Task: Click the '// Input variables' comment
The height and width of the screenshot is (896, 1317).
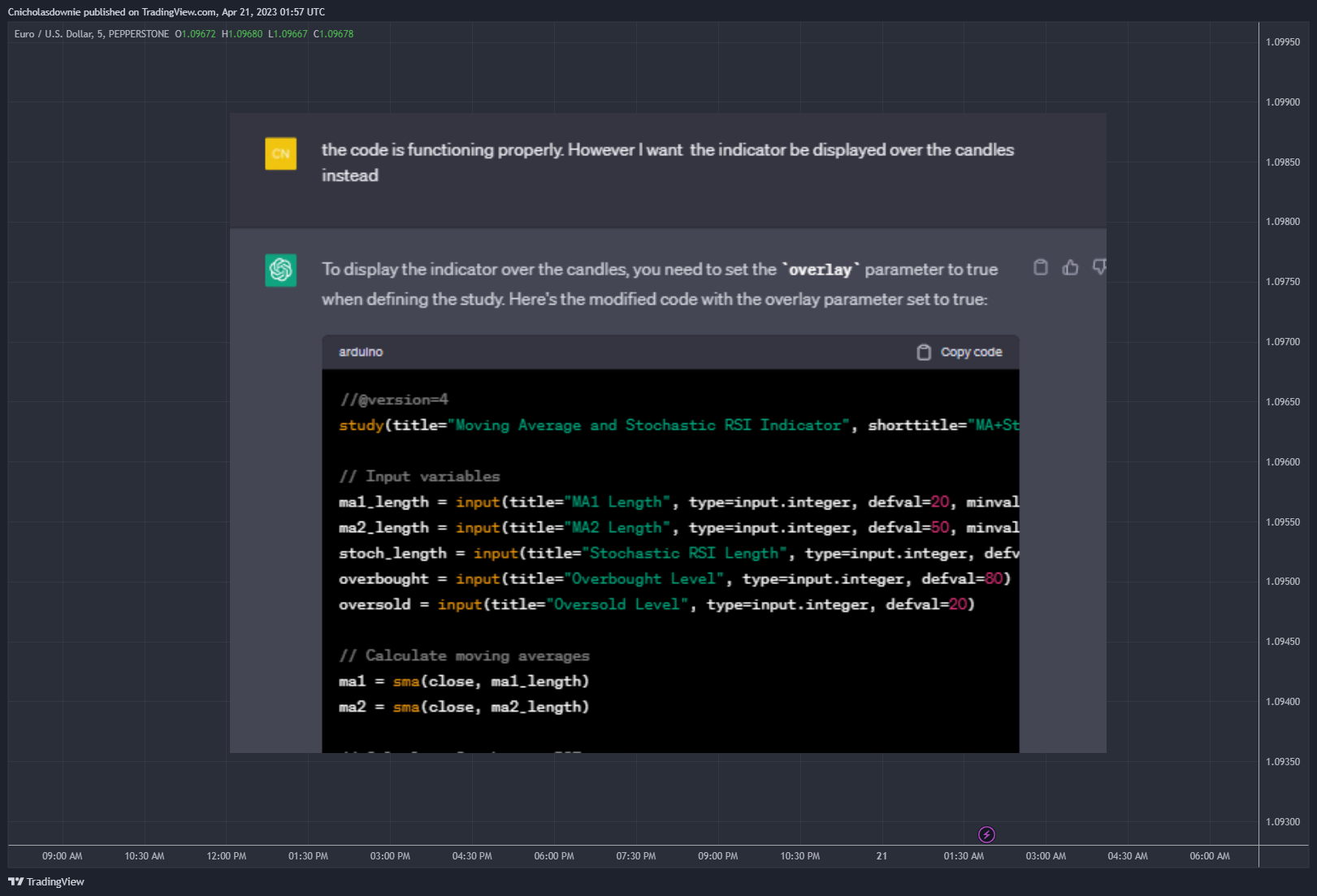Action: 420,477
